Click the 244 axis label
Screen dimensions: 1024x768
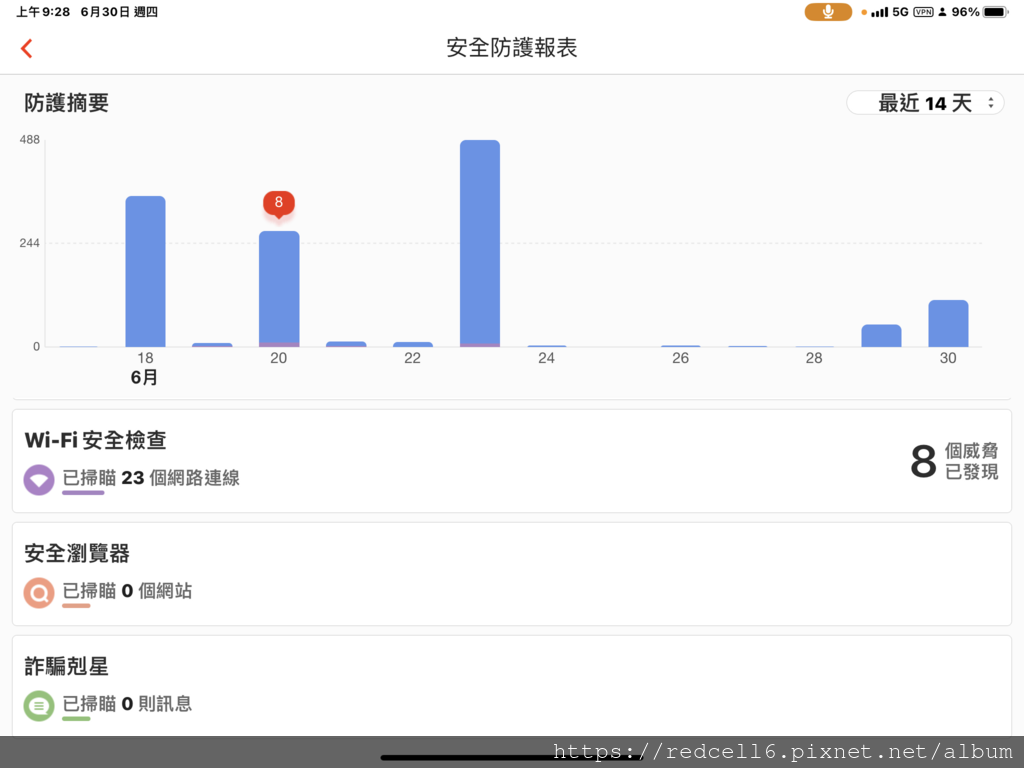pos(30,243)
